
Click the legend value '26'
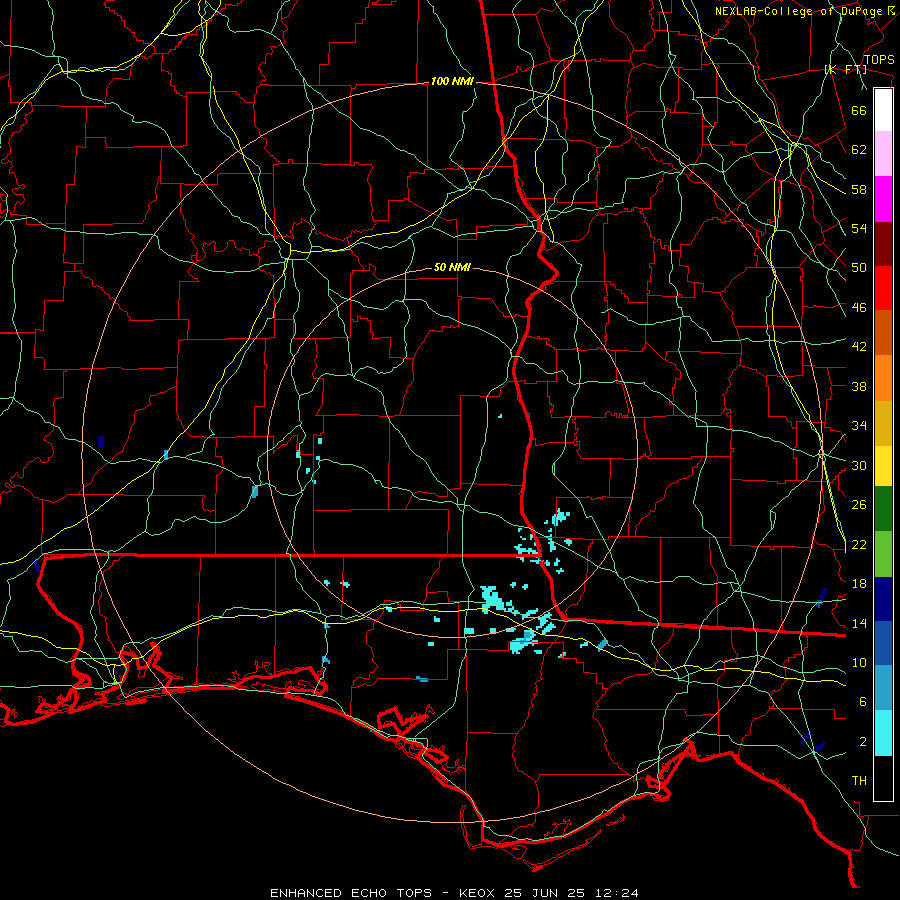[859, 505]
